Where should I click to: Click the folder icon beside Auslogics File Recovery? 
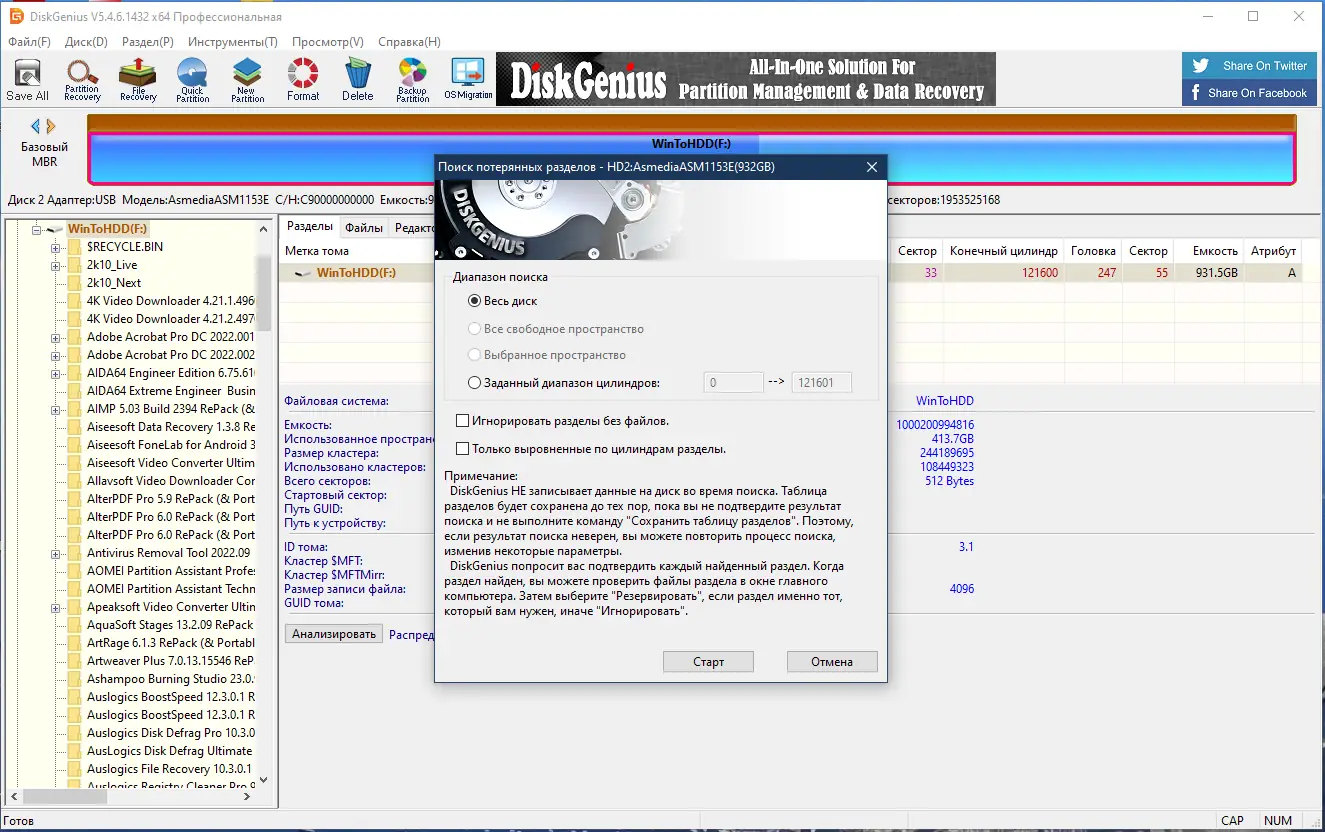pos(73,769)
